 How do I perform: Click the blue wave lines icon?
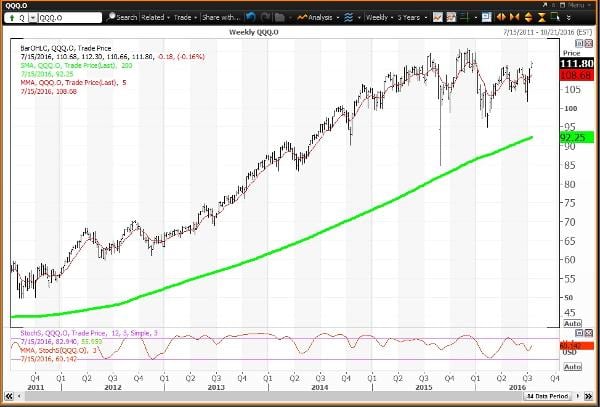tap(349, 17)
